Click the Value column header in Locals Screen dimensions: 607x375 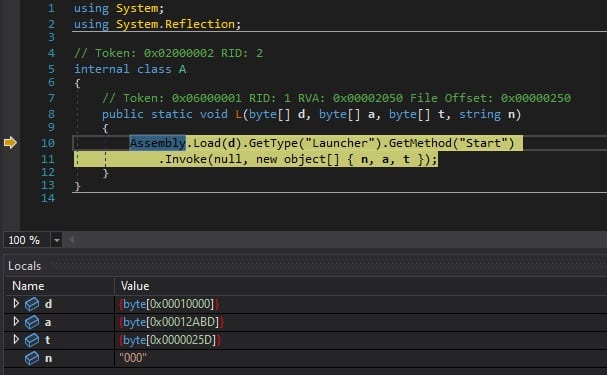(x=135, y=286)
